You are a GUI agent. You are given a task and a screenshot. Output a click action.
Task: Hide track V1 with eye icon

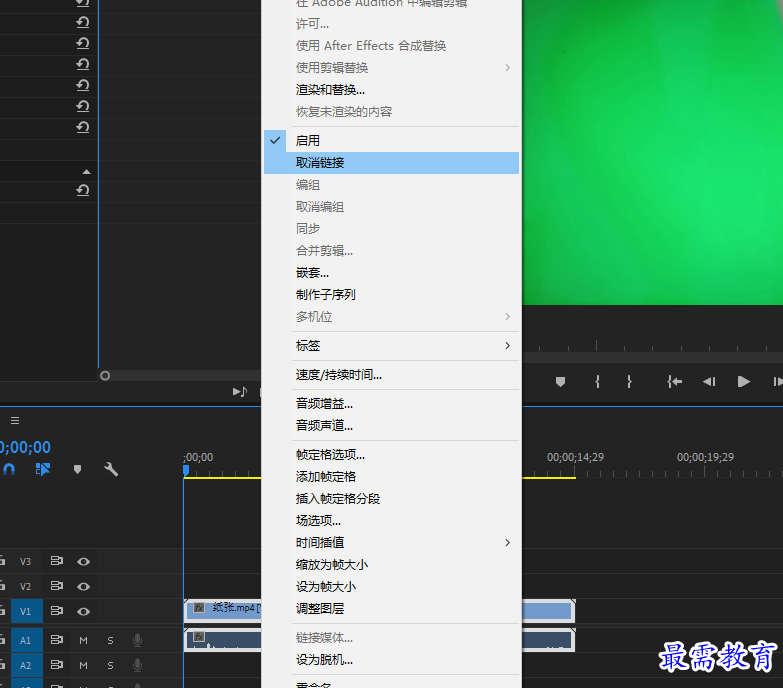click(83, 611)
